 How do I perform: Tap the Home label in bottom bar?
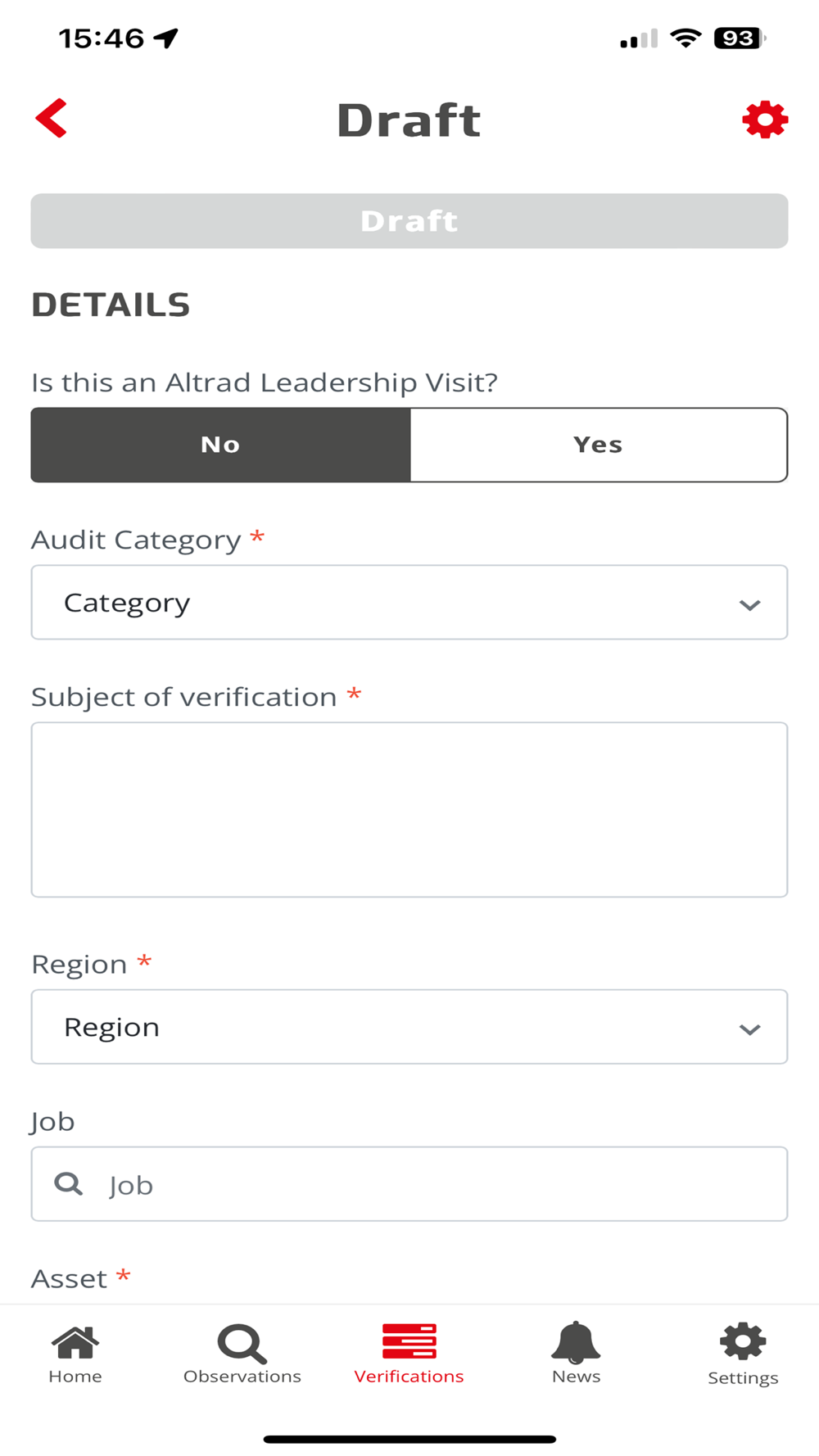click(75, 1377)
